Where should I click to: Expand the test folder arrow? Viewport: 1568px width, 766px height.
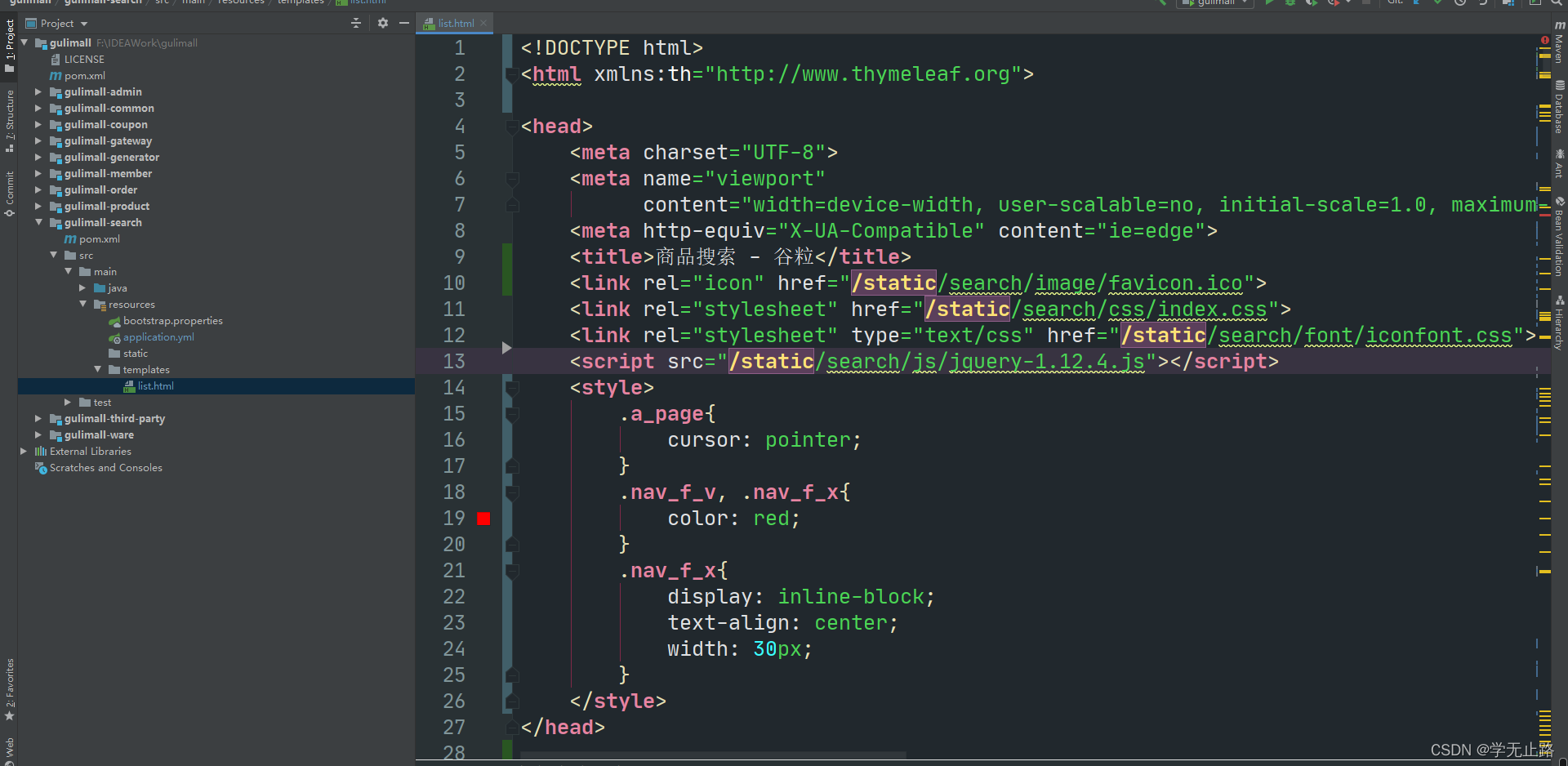point(68,403)
